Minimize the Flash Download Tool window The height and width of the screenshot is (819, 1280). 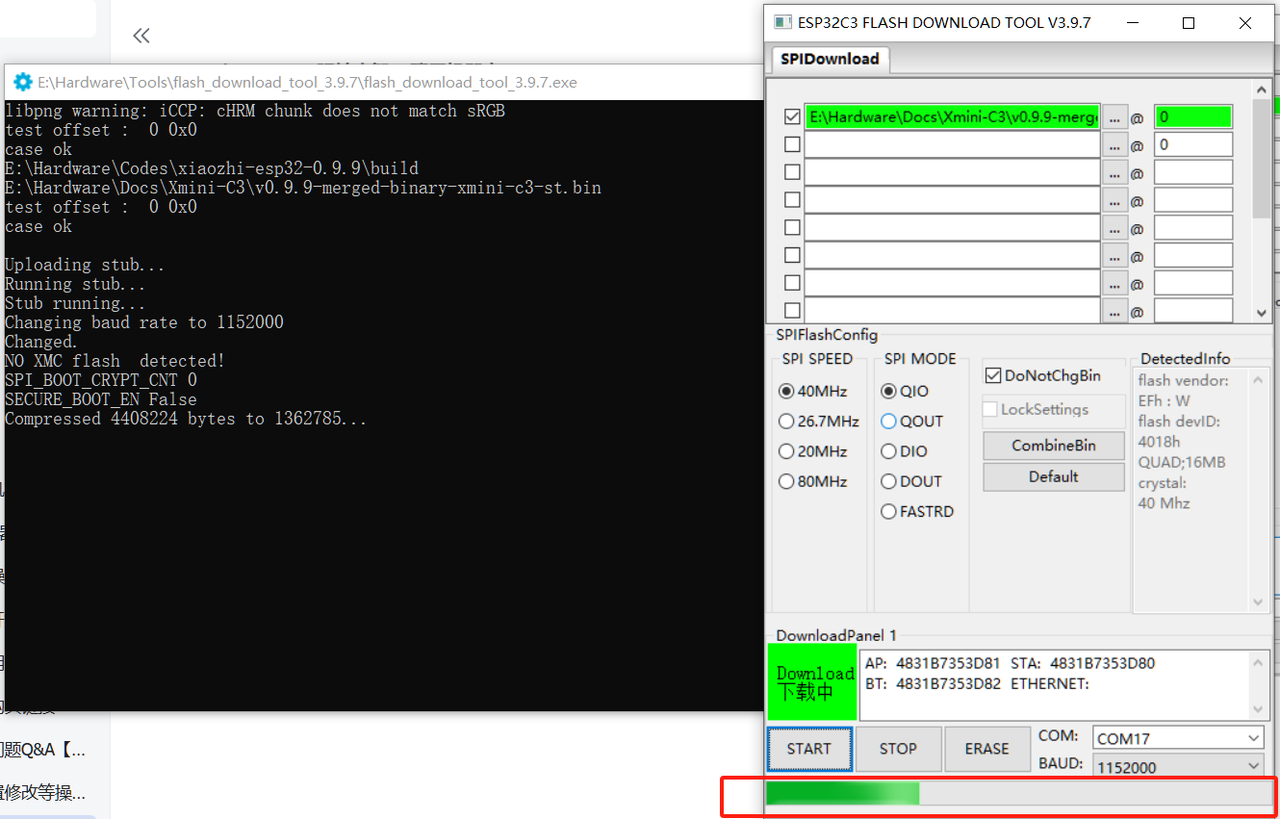click(x=1133, y=23)
